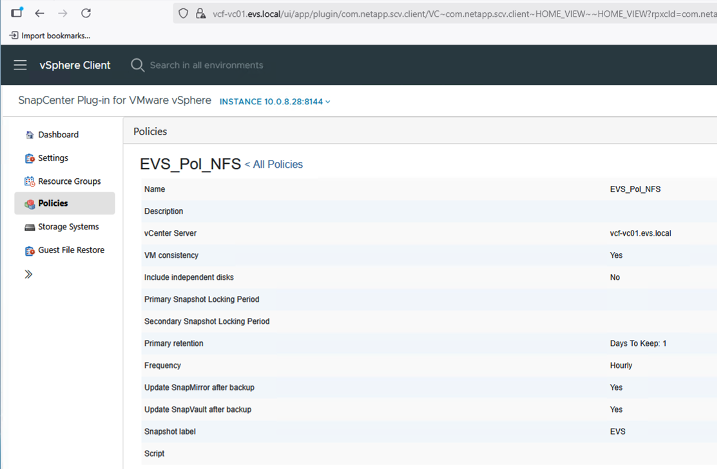Open the hamburger navigation menu

coord(20,65)
